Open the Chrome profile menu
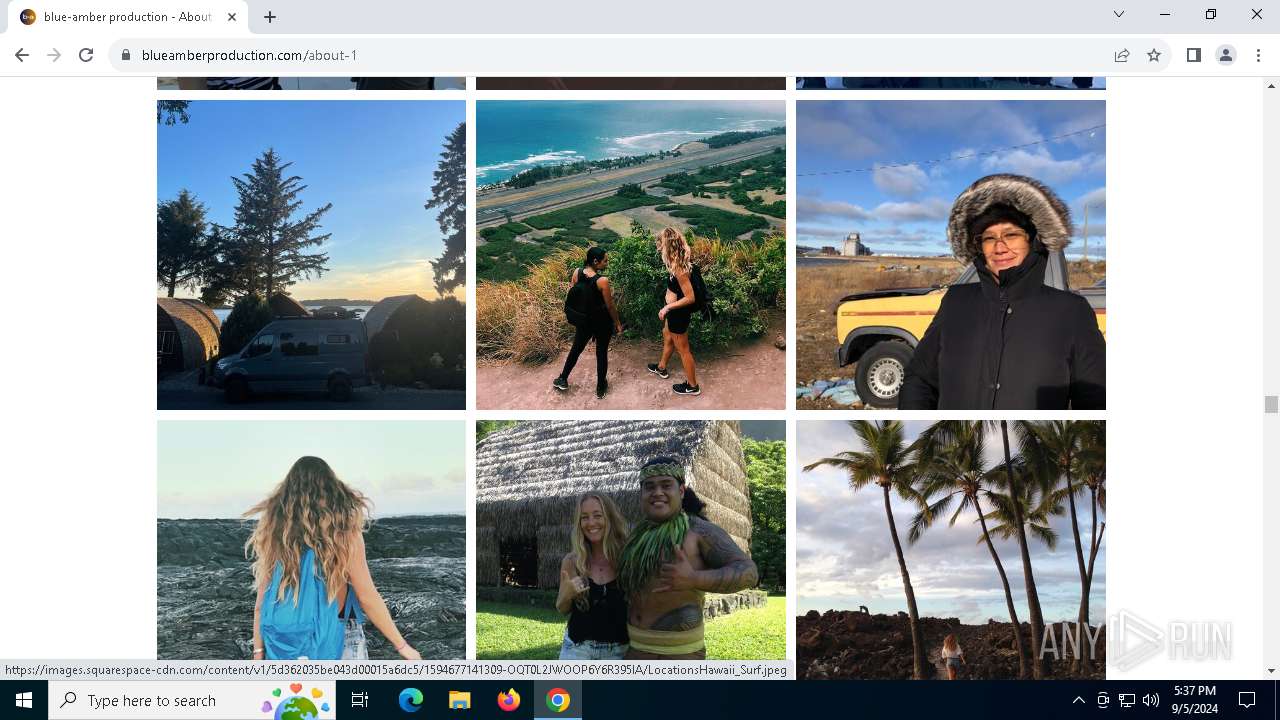 1226,55
